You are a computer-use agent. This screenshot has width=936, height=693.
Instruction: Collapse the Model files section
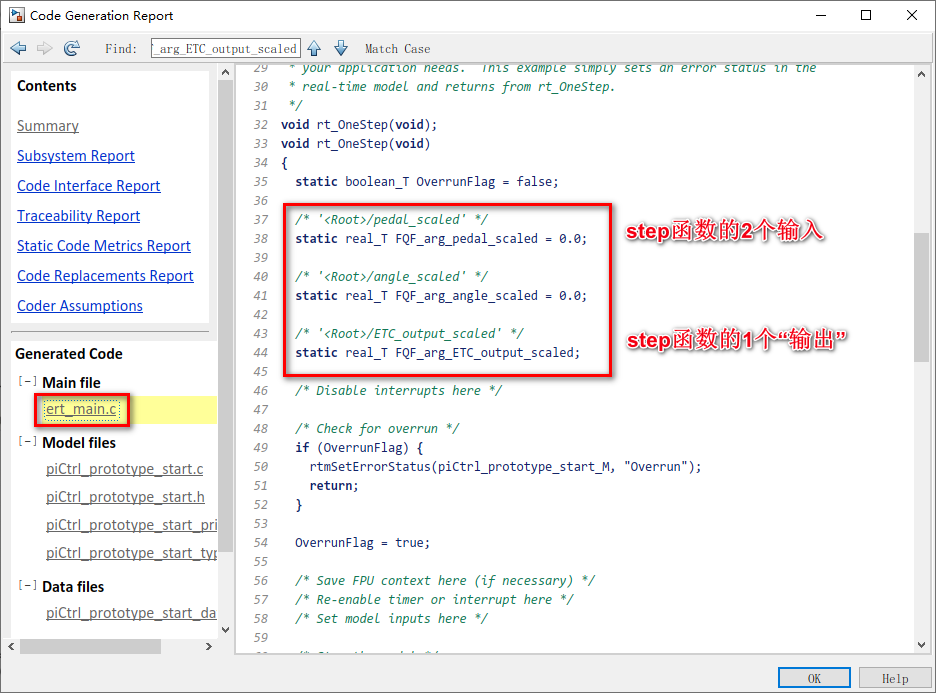click(27, 442)
